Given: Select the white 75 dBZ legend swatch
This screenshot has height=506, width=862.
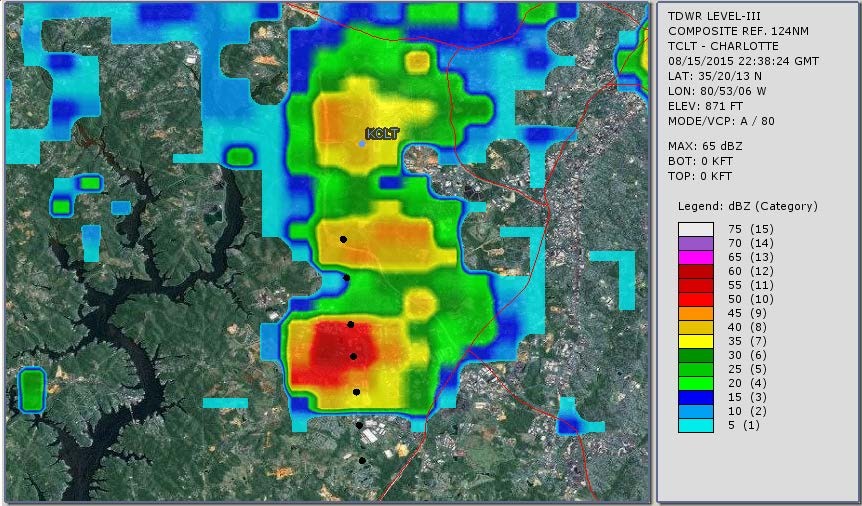Looking at the screenshot, I should [695, 229].
